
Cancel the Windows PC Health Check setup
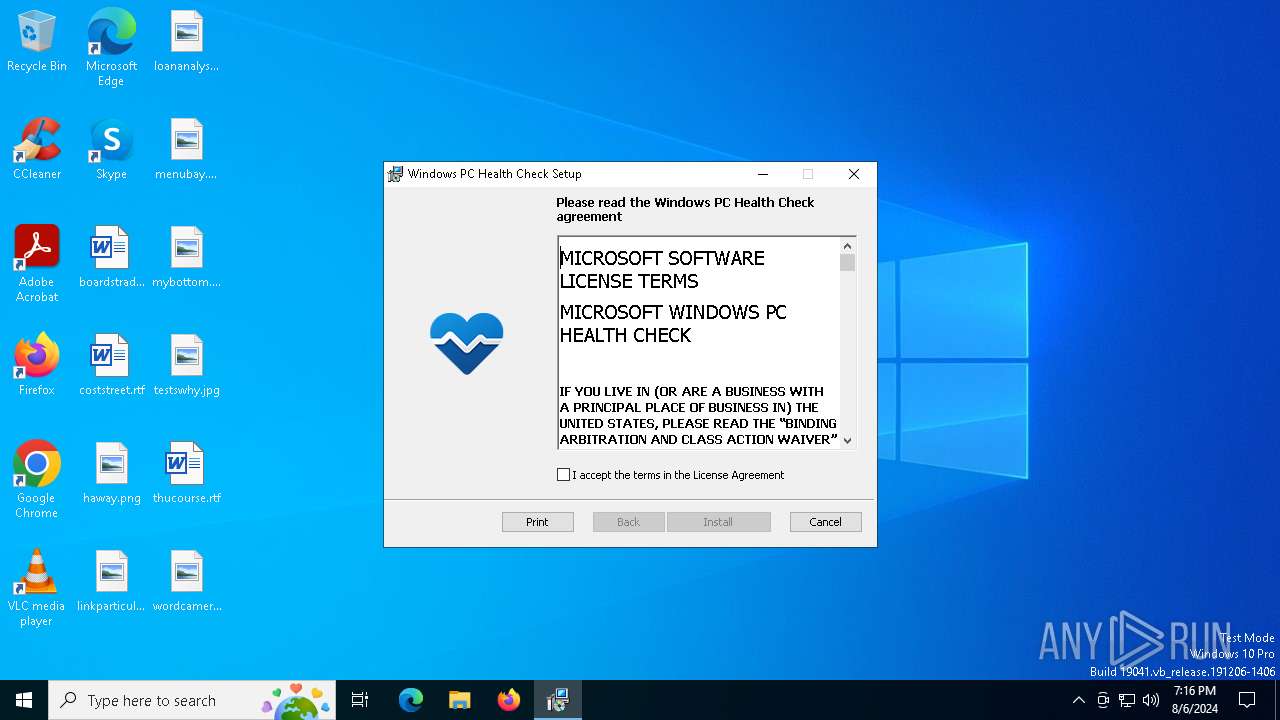pyautogui.click(x=825, y=522)
